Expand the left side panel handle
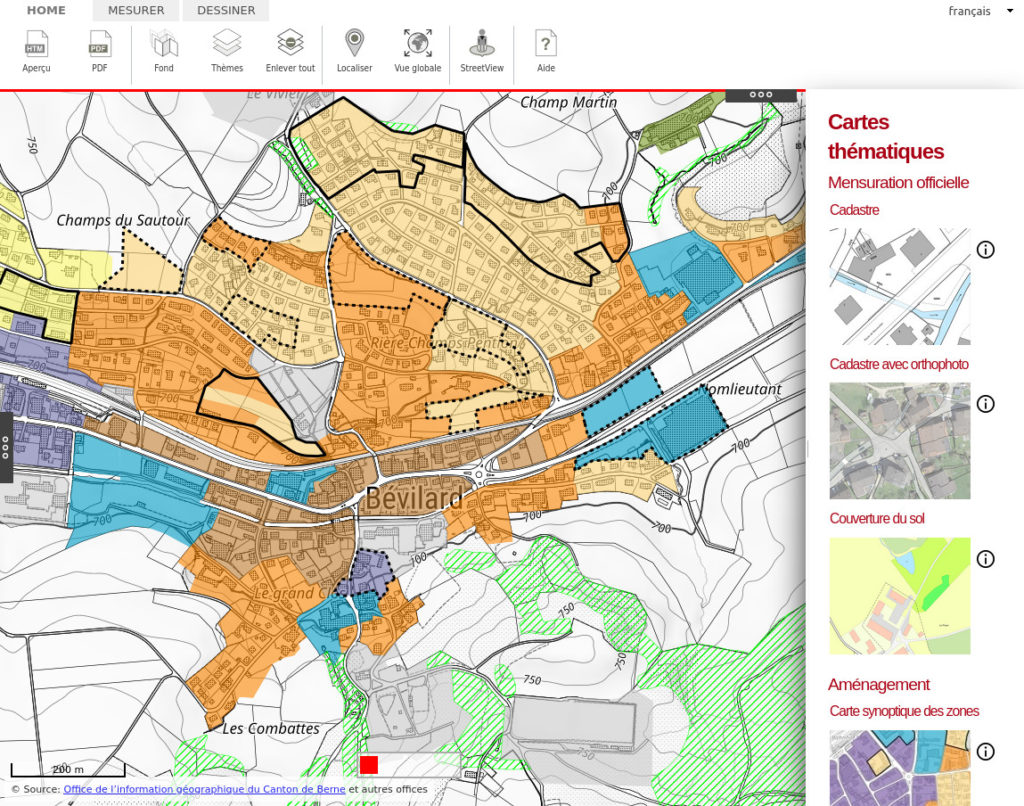 5,447
